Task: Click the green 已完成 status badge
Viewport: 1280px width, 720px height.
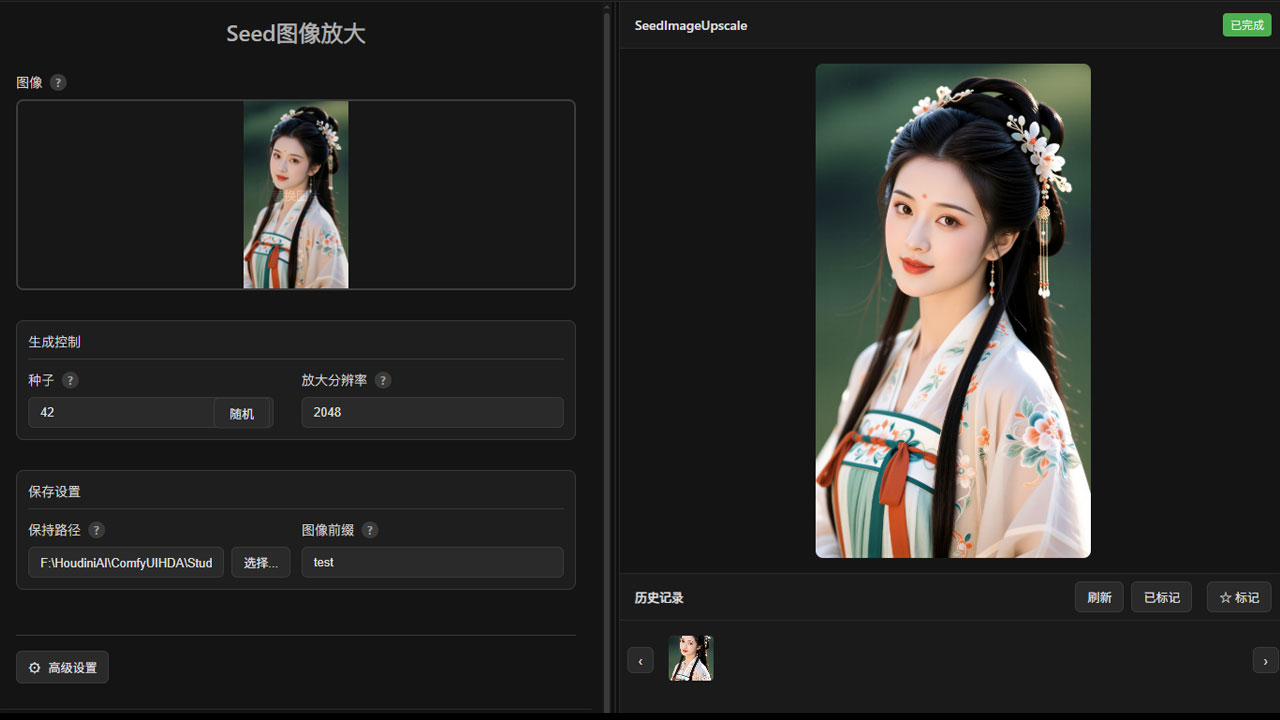Action: coord(1246,24)
